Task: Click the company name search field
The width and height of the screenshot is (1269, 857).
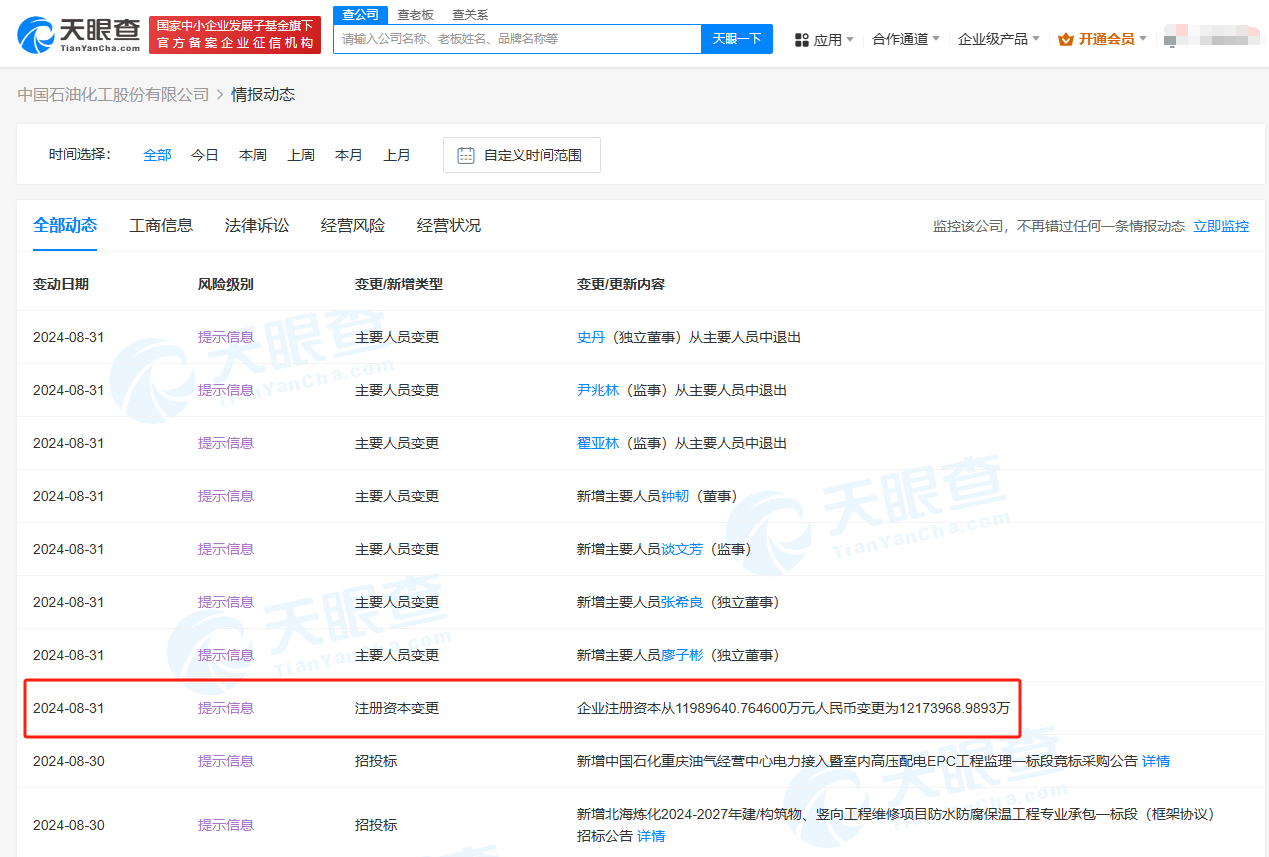Action: [517, 39]
